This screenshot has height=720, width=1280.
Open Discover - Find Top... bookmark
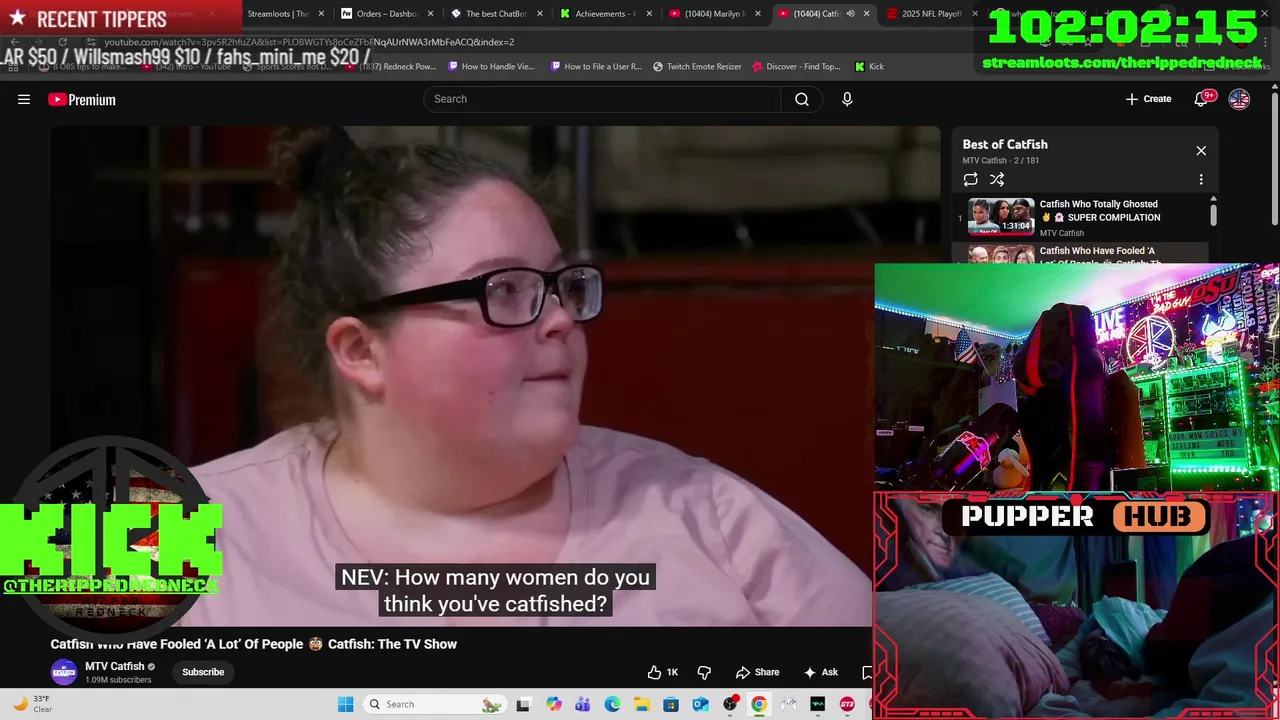[796, 66]
